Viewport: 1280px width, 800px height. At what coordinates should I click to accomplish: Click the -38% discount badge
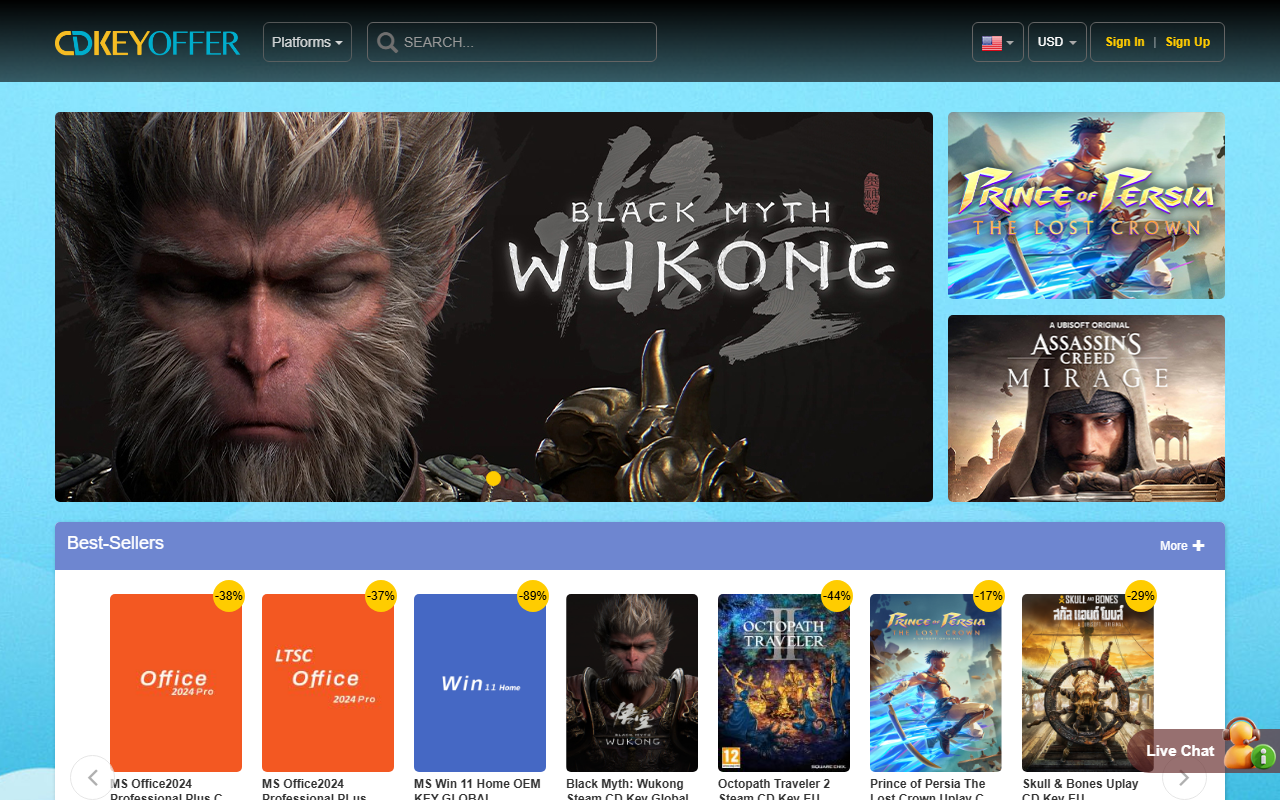[229, 596]
